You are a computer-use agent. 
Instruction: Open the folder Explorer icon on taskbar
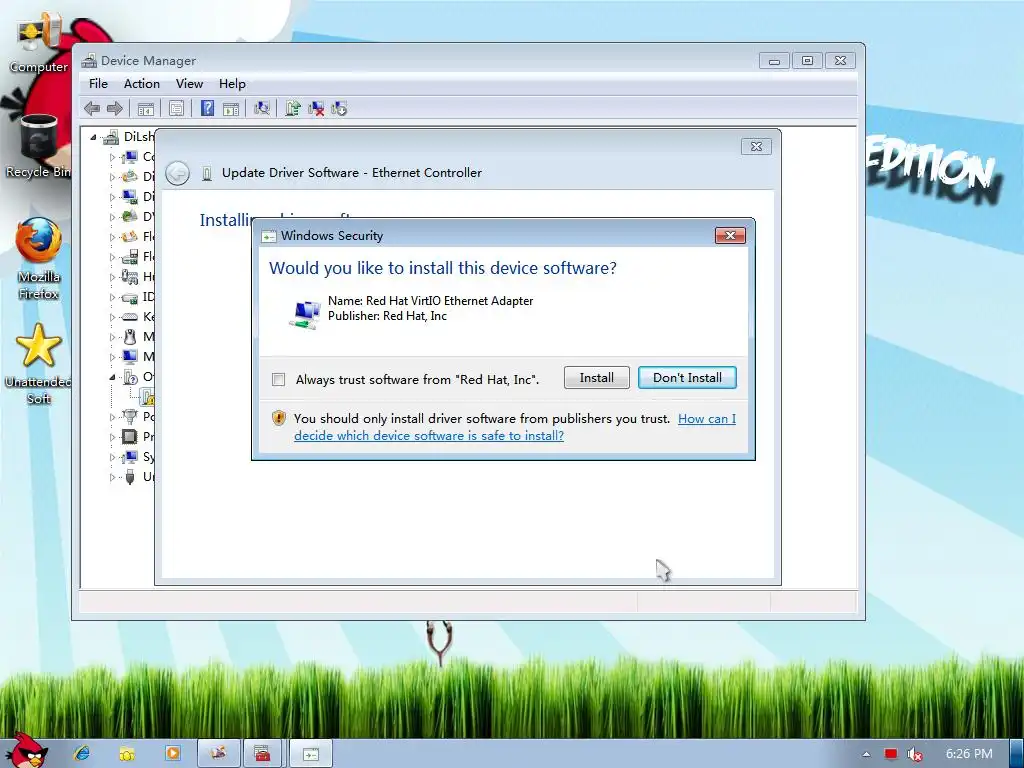click(x=127, y=754)
